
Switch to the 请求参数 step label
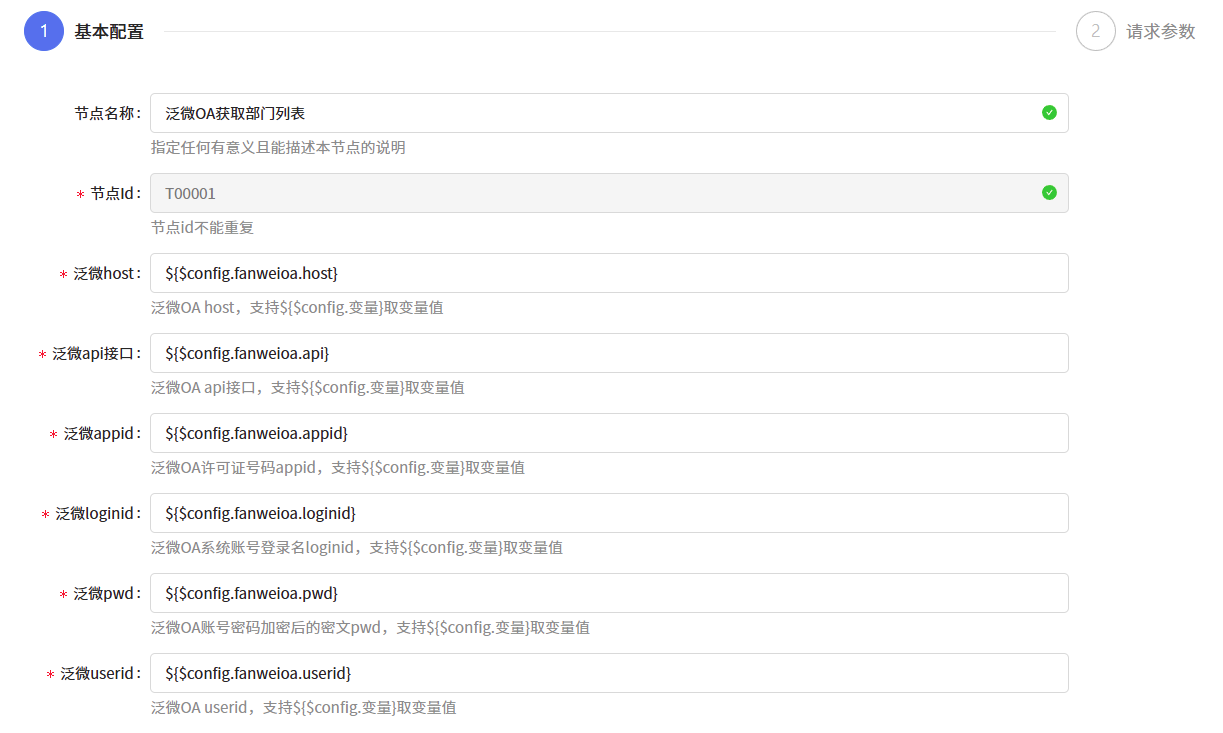1160,31
